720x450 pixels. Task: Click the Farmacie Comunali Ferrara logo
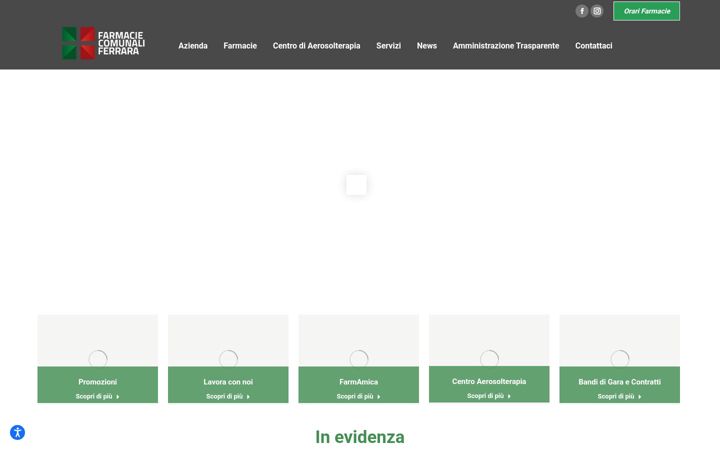103,43
